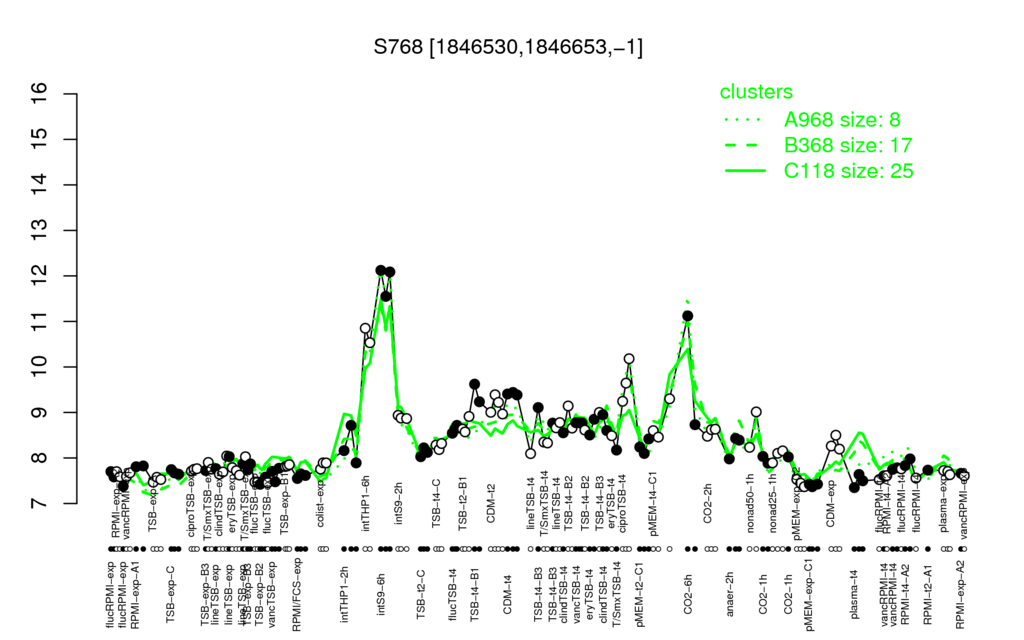Screen dimensions: 1024x640
Task: Click the 'intTHP1-2h' x-axis label
Action: click(344, 593)
